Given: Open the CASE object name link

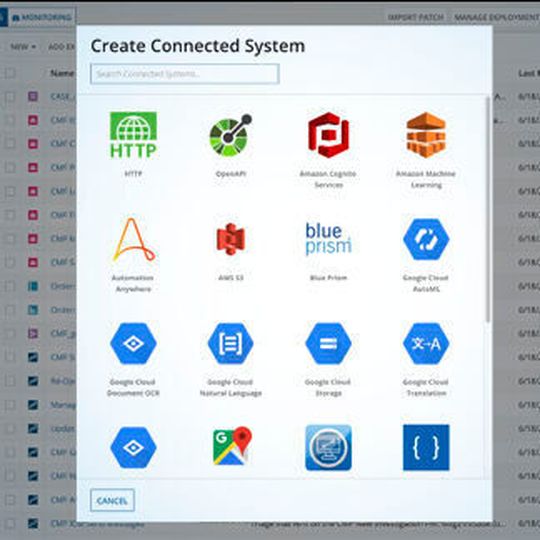Looking at the screenshot, I should (63, 96).
